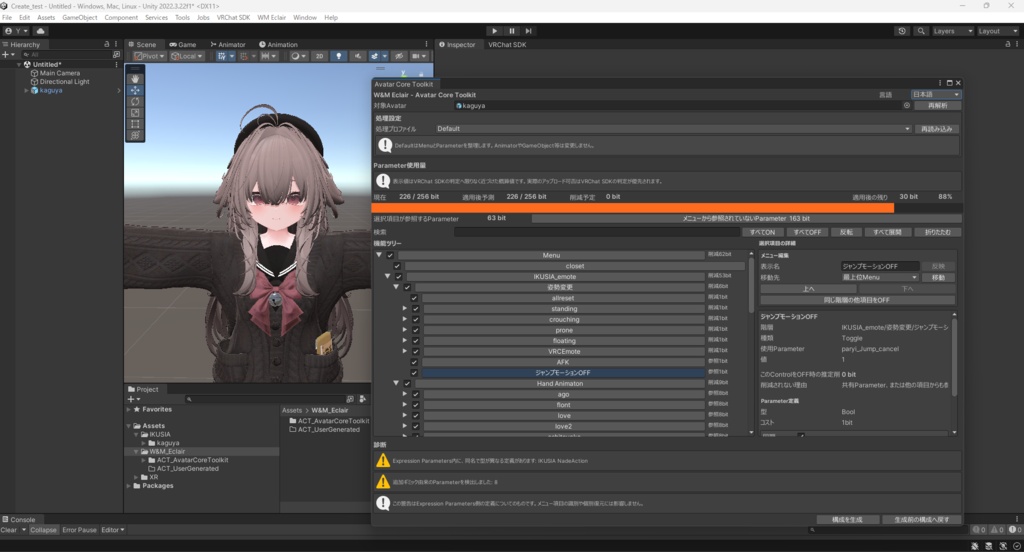Click the すべてON button
Screen dimensions: 1024x552
pos(762,232)
